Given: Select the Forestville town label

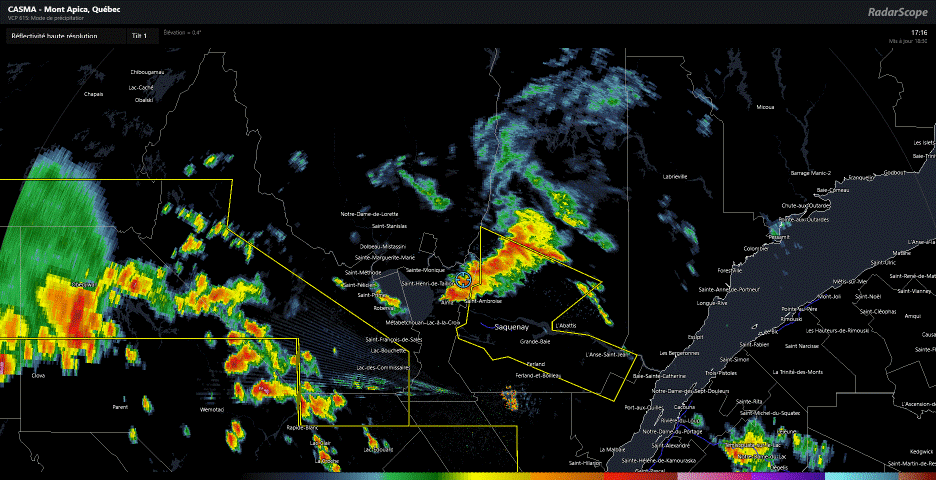Looking at the screenshot, I should point(709,269).
